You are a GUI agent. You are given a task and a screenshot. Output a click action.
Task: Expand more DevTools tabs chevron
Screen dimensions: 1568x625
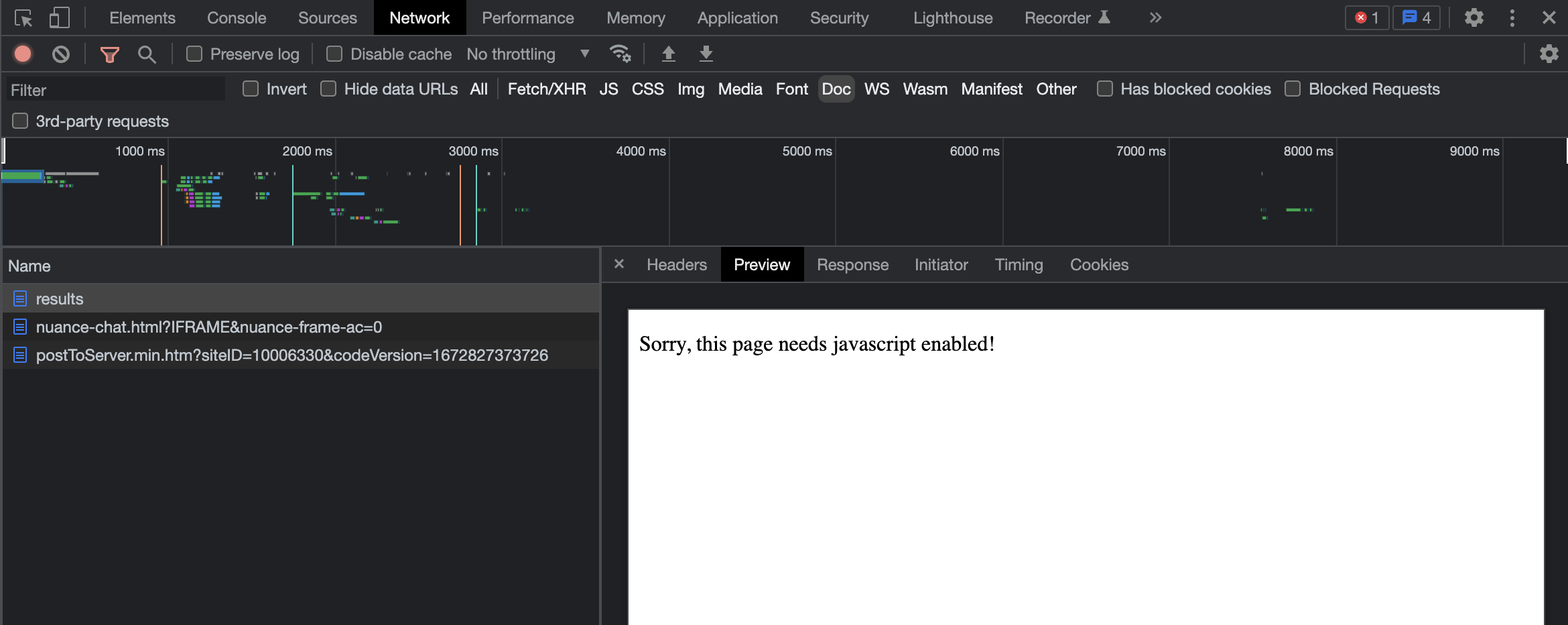point(1155,18)
